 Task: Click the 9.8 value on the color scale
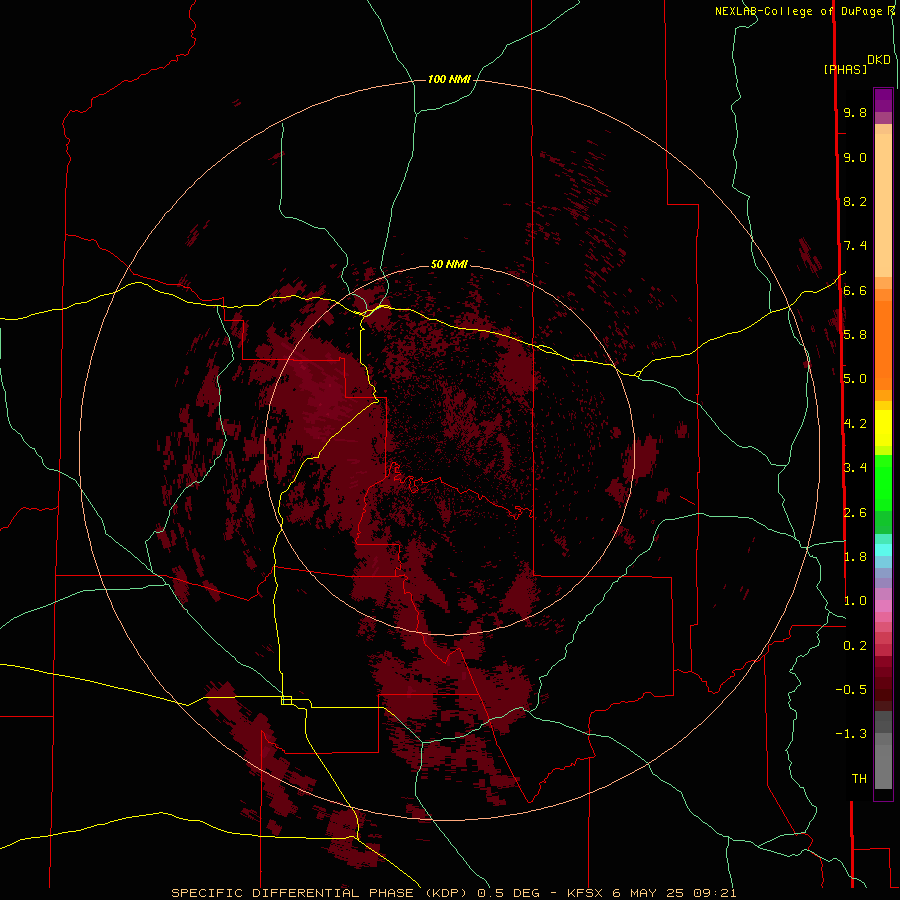click(x=855, y=112)
